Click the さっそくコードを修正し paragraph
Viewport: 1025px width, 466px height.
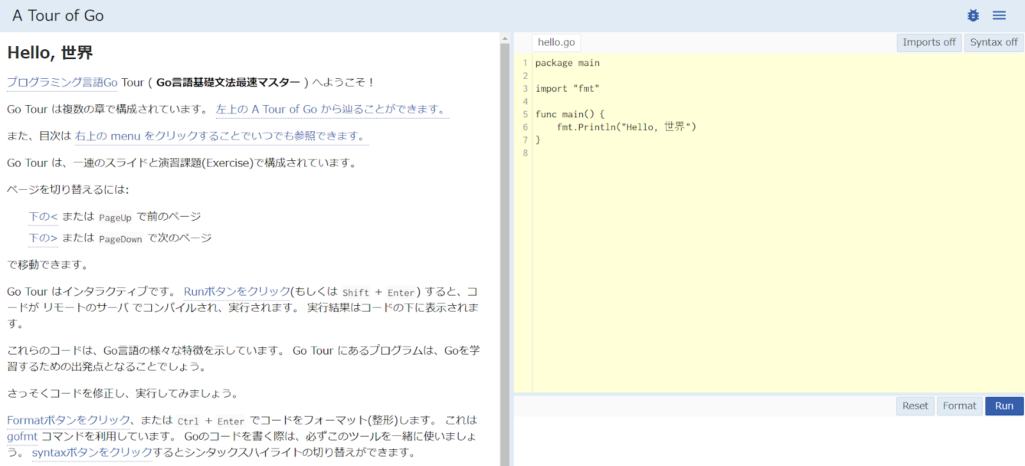click(122, 393)
